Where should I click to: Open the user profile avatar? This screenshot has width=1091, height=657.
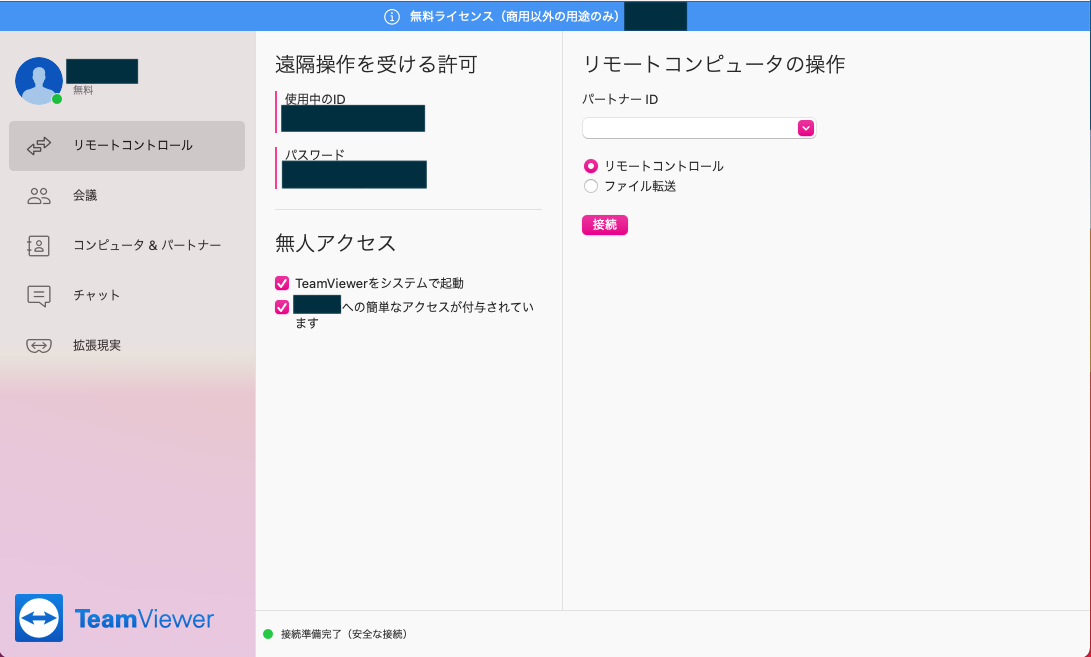(38, 80)
